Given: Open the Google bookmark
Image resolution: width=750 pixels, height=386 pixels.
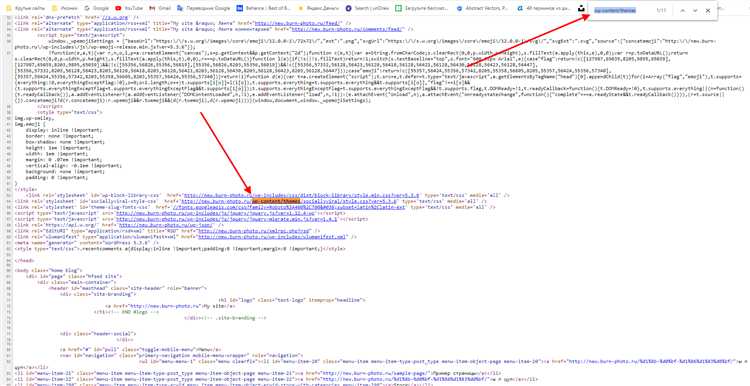Looking at the screenshot, I should tap(96, 9).
